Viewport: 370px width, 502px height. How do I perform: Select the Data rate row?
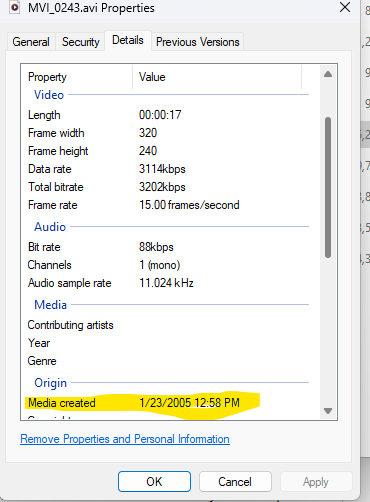168,169
